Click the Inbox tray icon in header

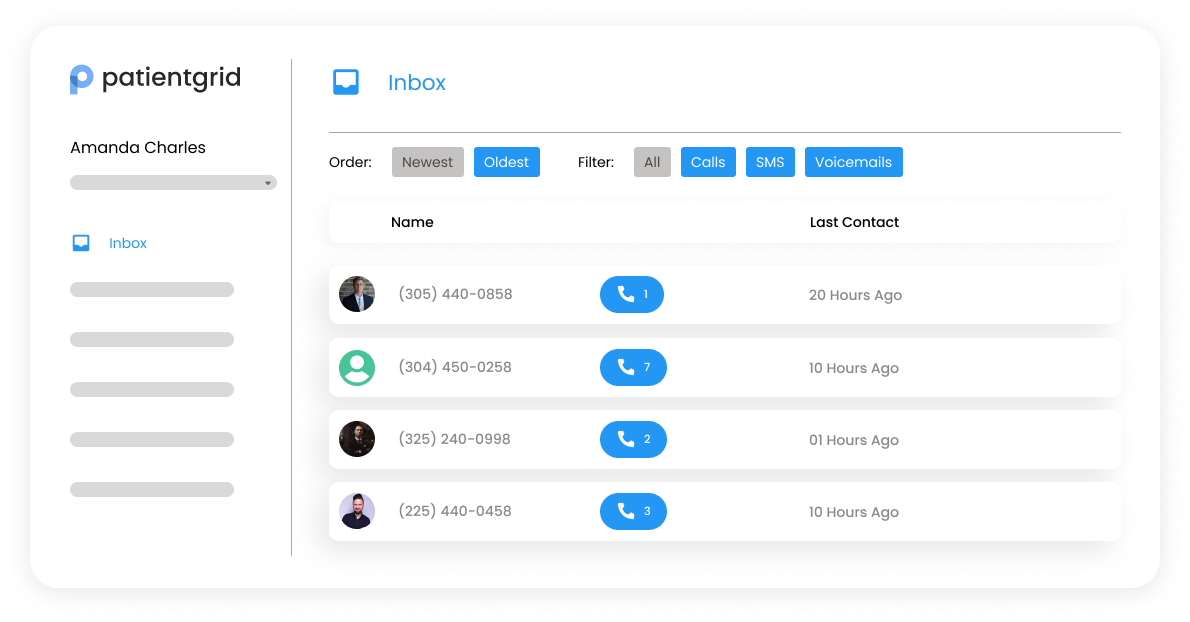[x=346, y=82]
